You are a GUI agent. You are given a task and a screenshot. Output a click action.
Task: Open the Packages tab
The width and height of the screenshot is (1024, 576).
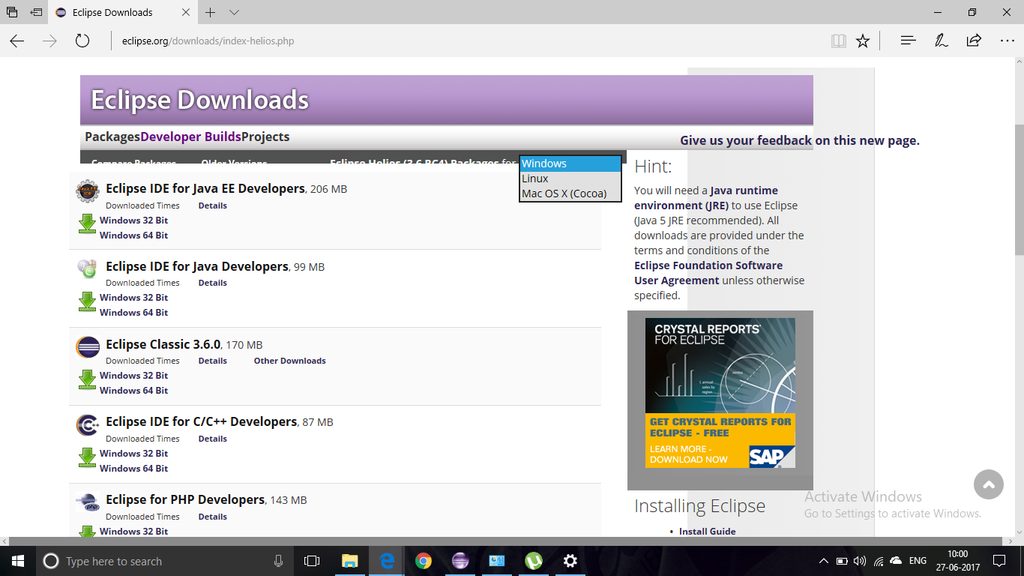tap(112, 136)
